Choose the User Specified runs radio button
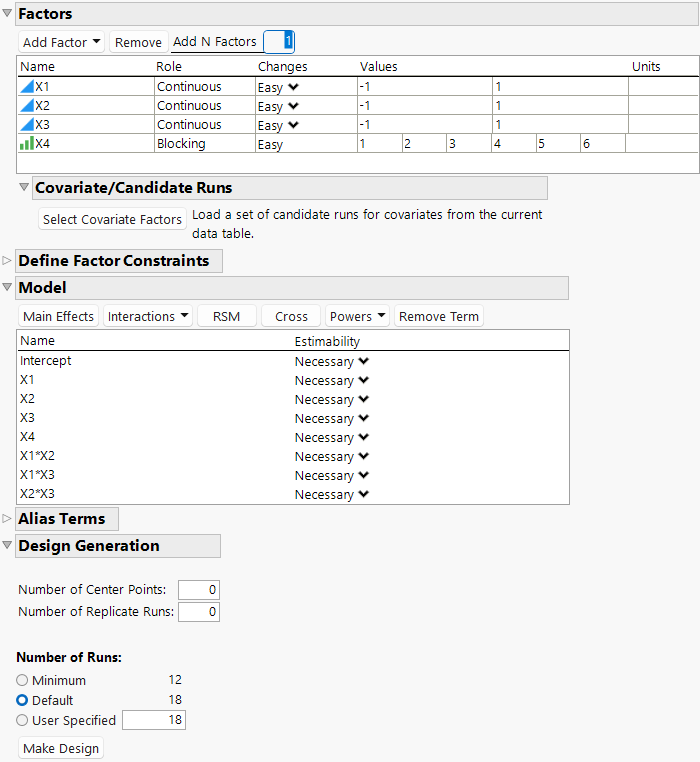Screen dimensions: 700x762 click(x=22, y=721)
